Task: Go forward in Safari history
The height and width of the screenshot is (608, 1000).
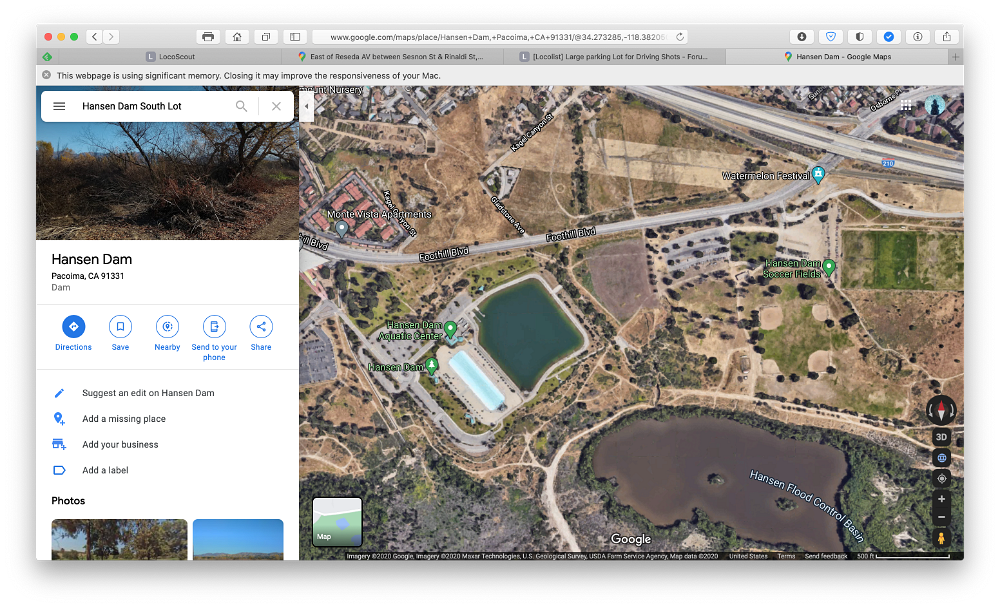Action: 111,37
